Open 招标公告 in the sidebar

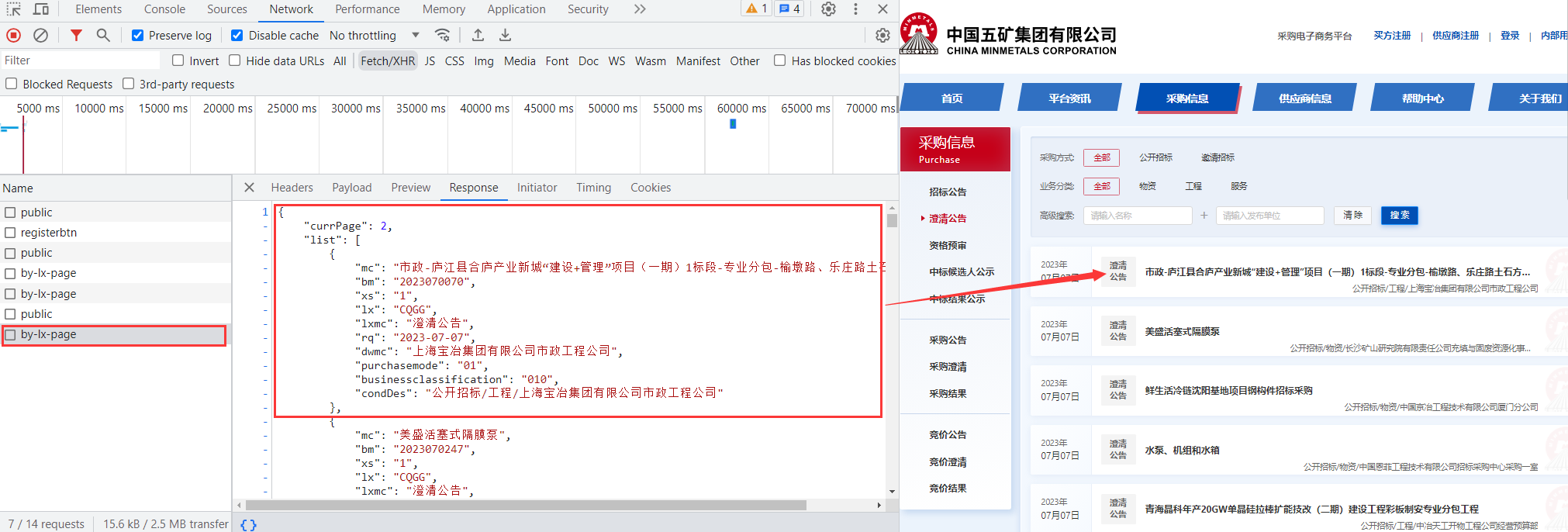click(948, 192)
